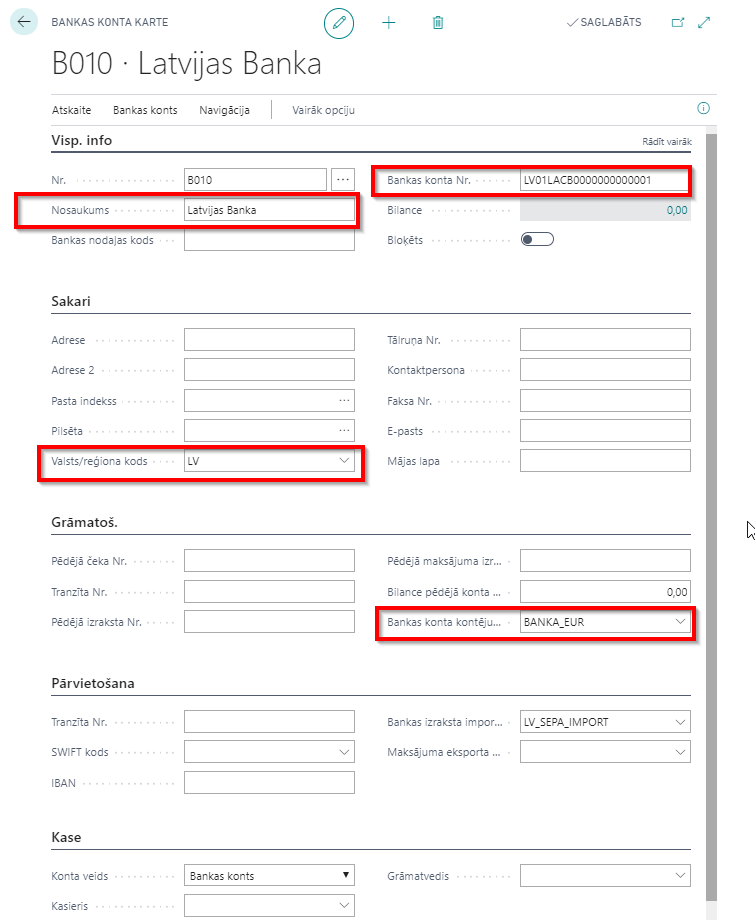Open the Navigācija menu

pos(224,110)
